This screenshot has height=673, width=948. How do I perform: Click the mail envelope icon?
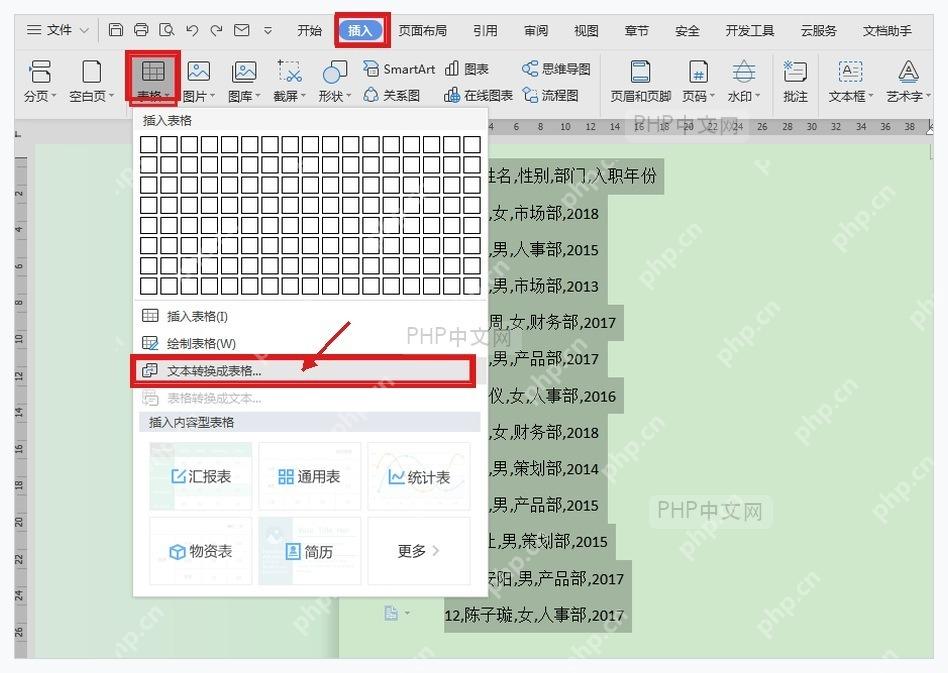coord(242,30)
